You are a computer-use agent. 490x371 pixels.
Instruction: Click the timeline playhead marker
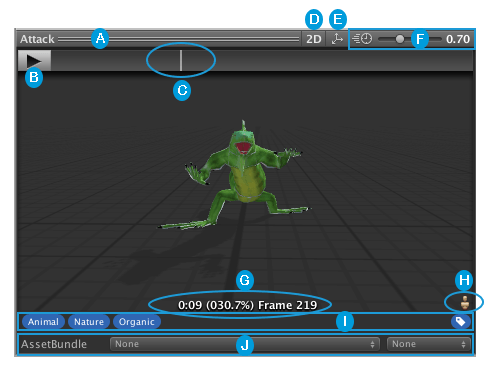point(181,60)
